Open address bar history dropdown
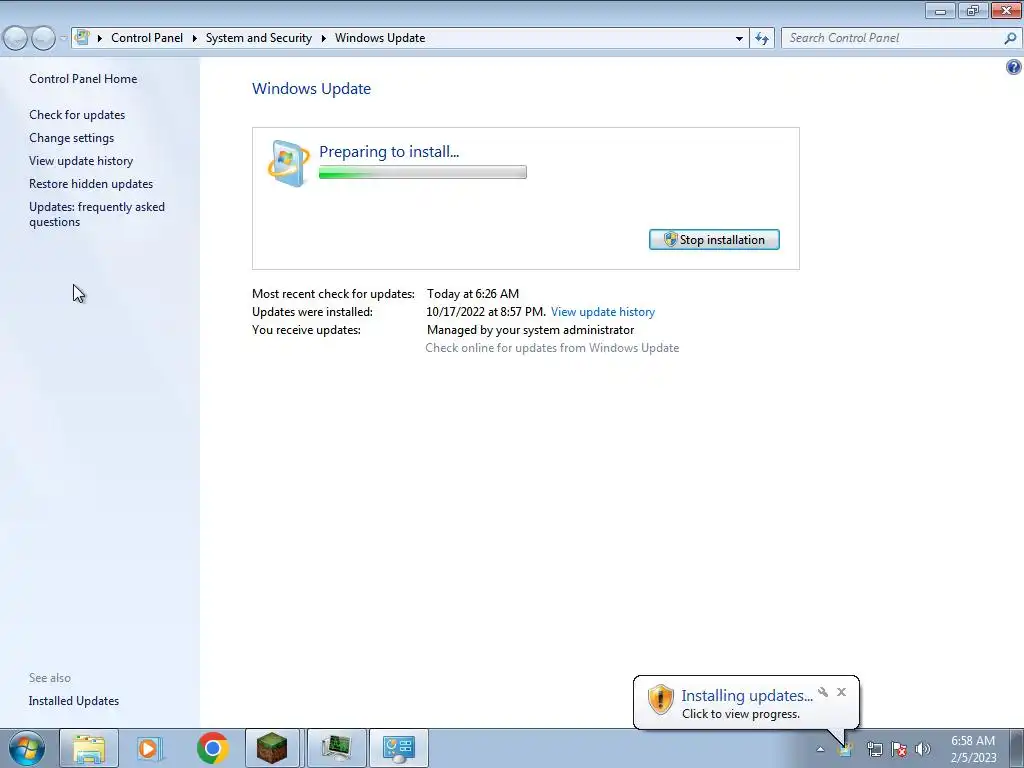The image size is (1024, 768). point(739,38)
